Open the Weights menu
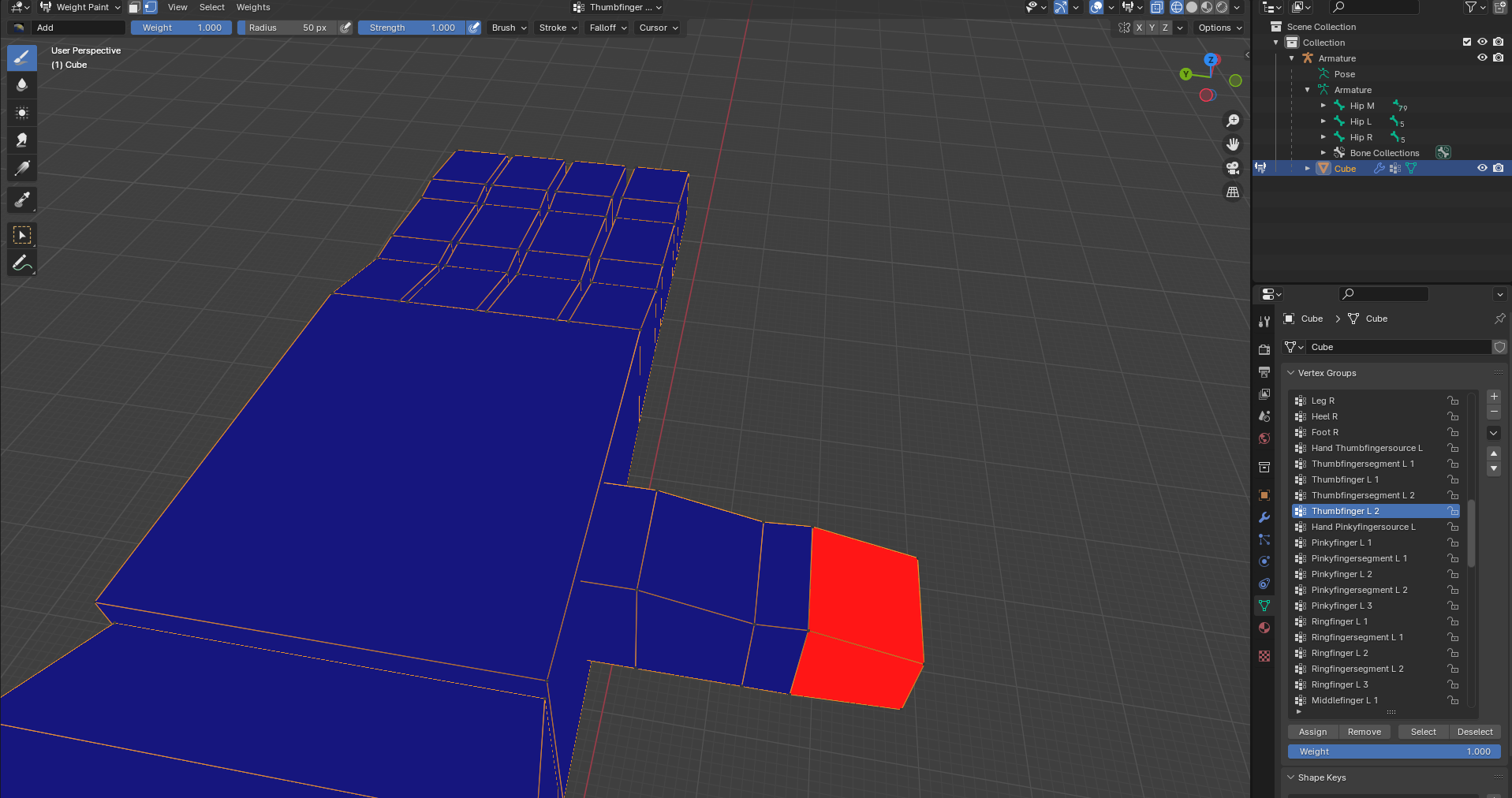This screenshot has width=1512, height=798. coord(253,7)
